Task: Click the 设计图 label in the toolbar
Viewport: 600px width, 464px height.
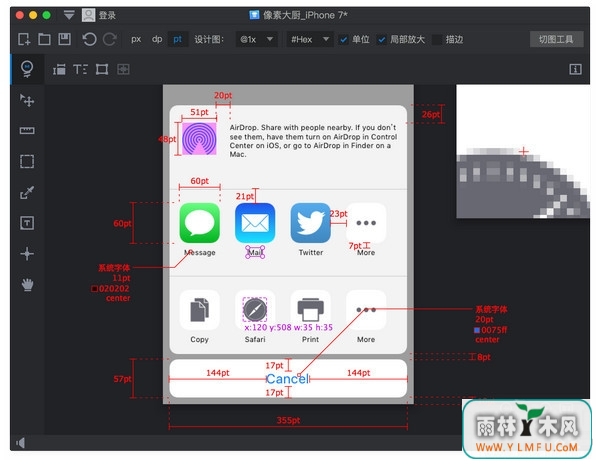Action: click(x=209, y=39)
